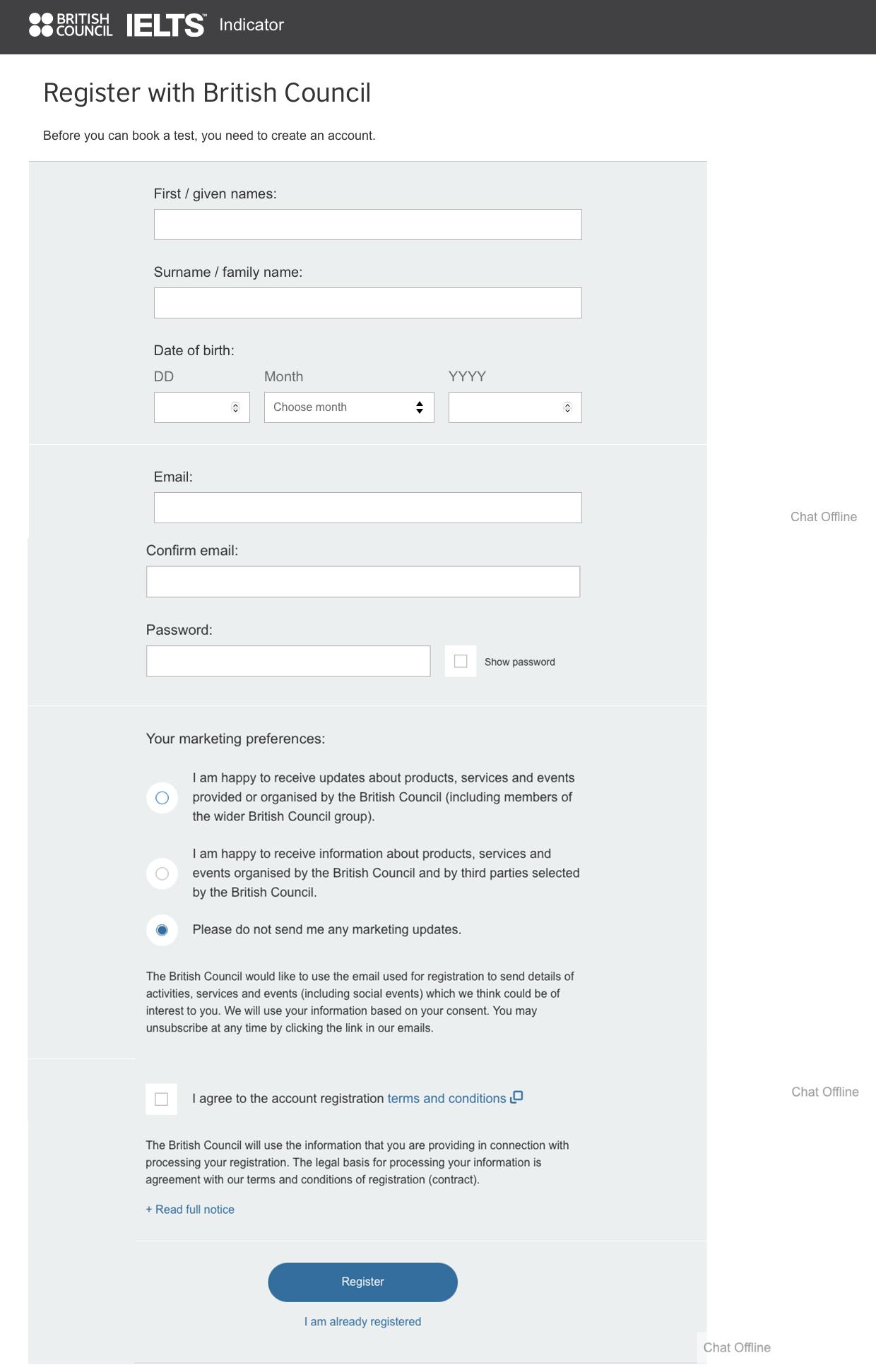Focus the First / given names field
The image size is (876, 1372).
[367, 225]
